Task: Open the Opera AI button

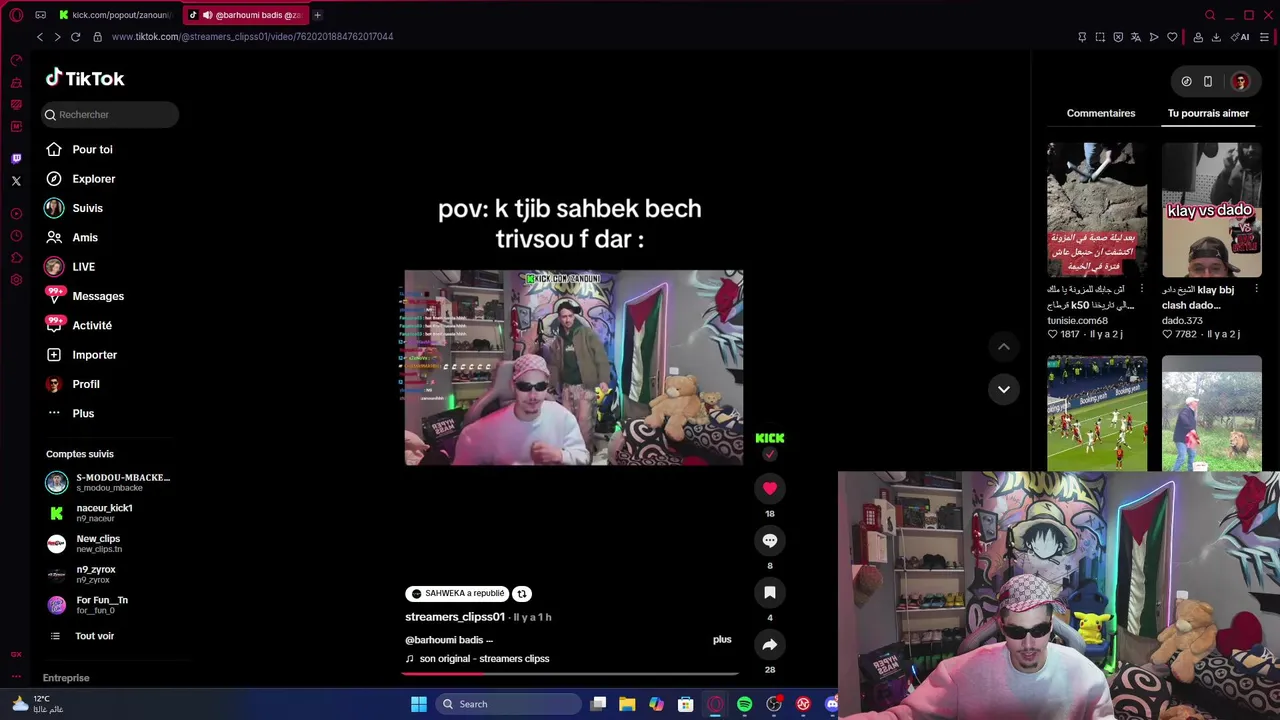Action: [x=1240, y=37]
